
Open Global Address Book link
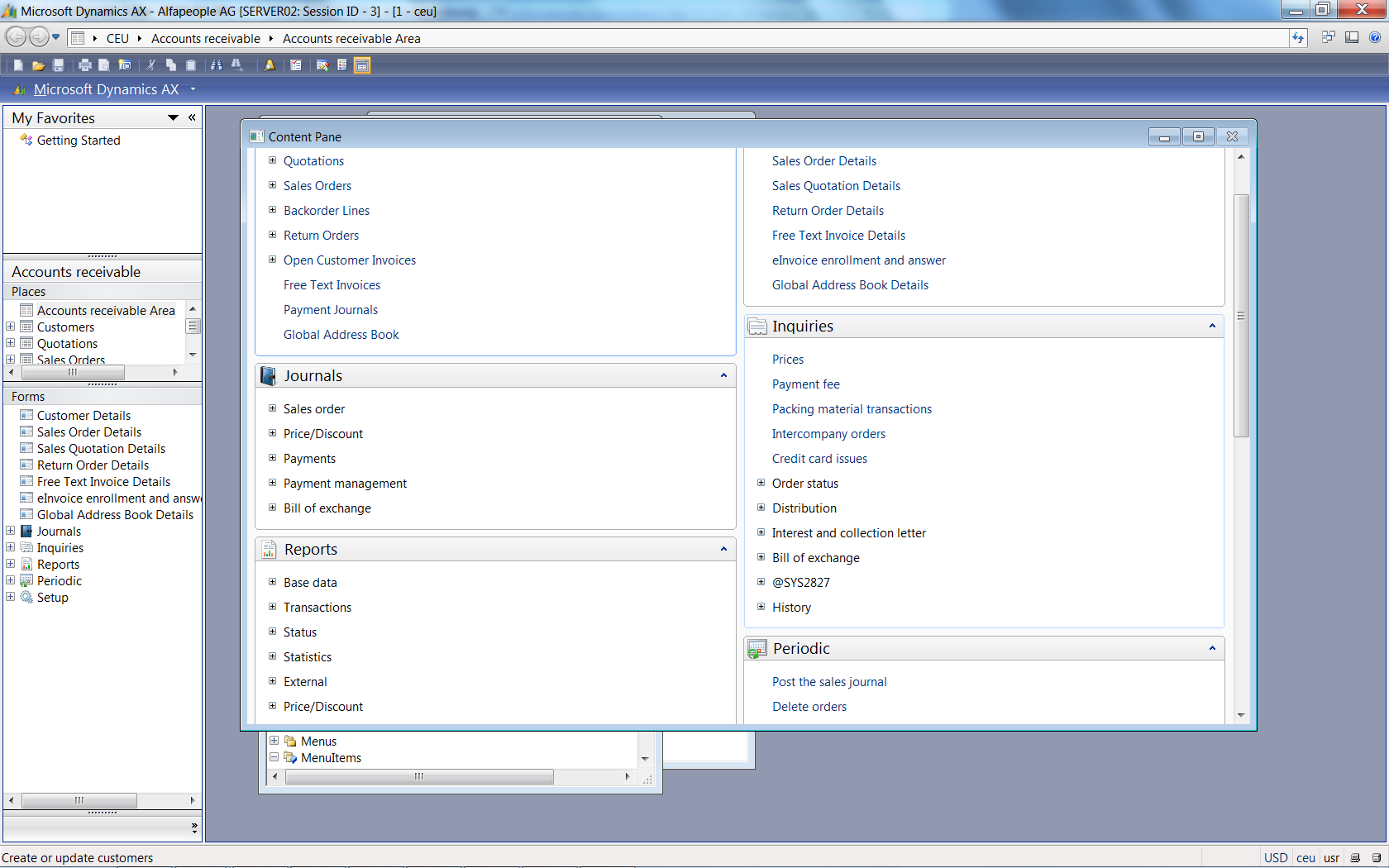pos(341,335)
